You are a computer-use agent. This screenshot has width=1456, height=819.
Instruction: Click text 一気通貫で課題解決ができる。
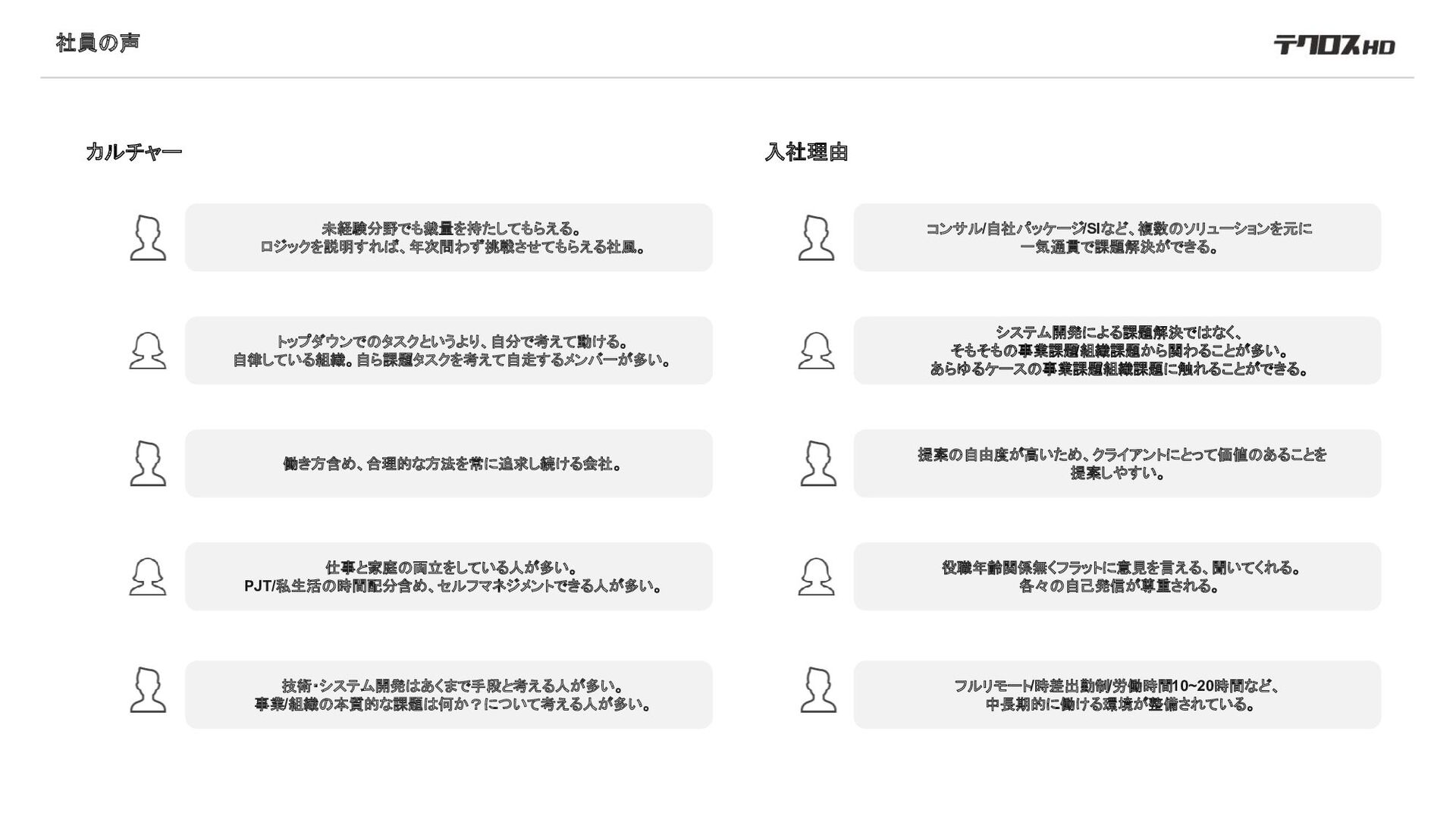[x=1118, y=247]
